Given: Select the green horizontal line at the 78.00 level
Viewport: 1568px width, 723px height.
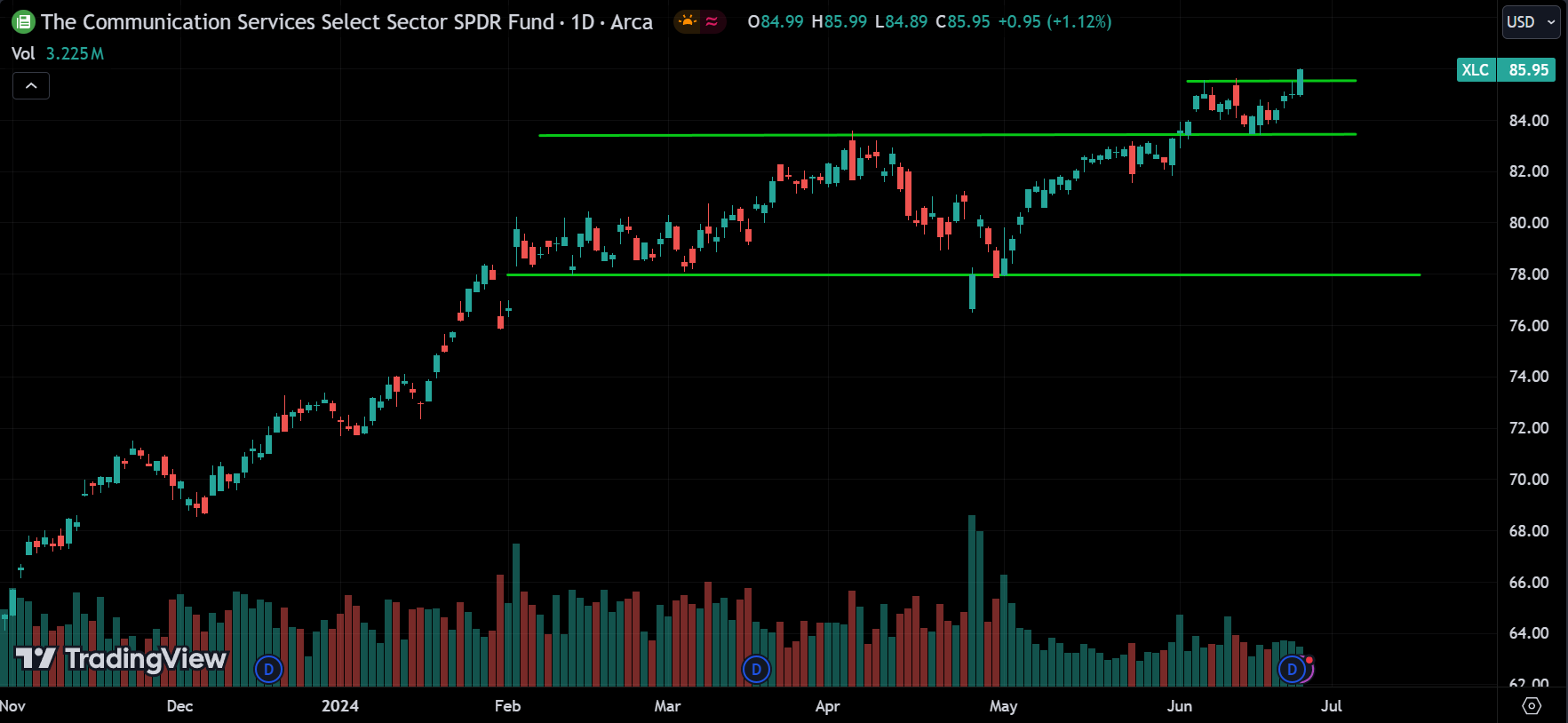Looking at the screenshot, I should [x=964, y=274].
